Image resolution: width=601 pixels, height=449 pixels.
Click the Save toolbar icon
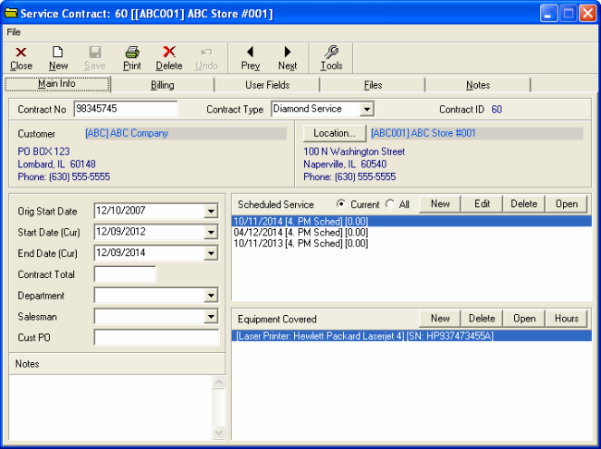coord(95,58)
